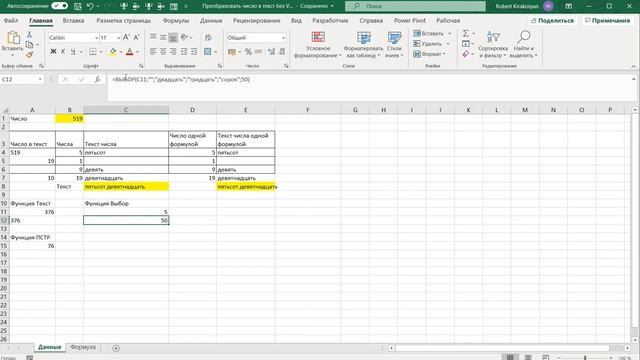Switch to the Разработчик ribbon tab

(330, 20)
